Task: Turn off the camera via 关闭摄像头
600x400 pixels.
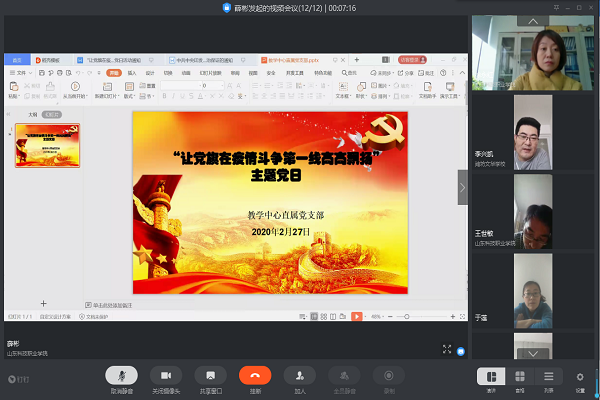Action: tap(166, 376)
